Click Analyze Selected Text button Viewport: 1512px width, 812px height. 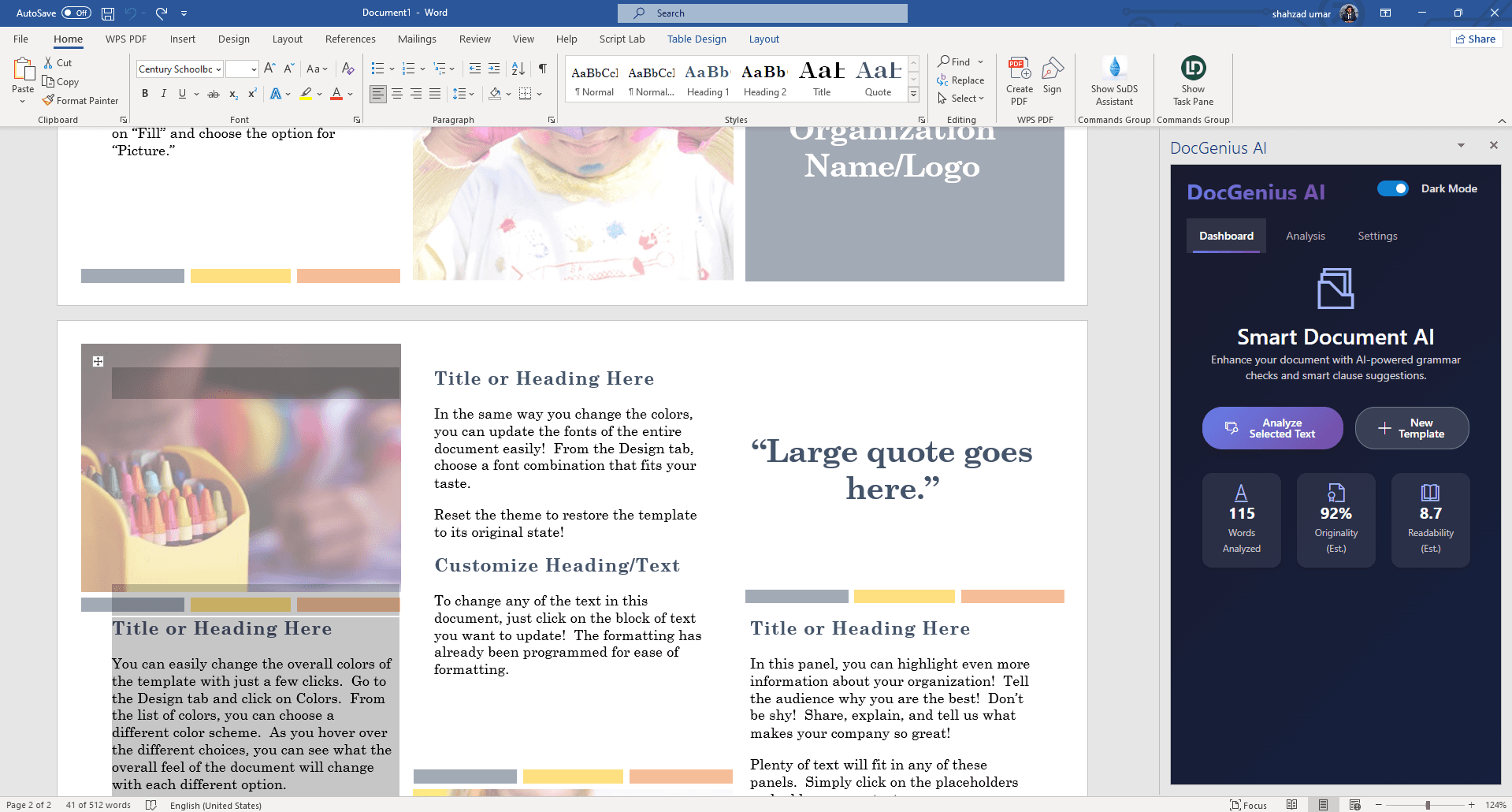[x=1272, y=428]
